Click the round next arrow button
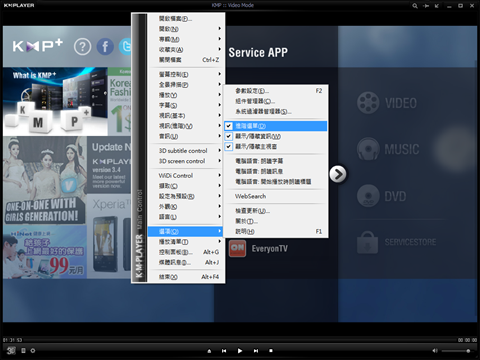The width and height of the screenshot is (480, 360). [x=338, y=174]
